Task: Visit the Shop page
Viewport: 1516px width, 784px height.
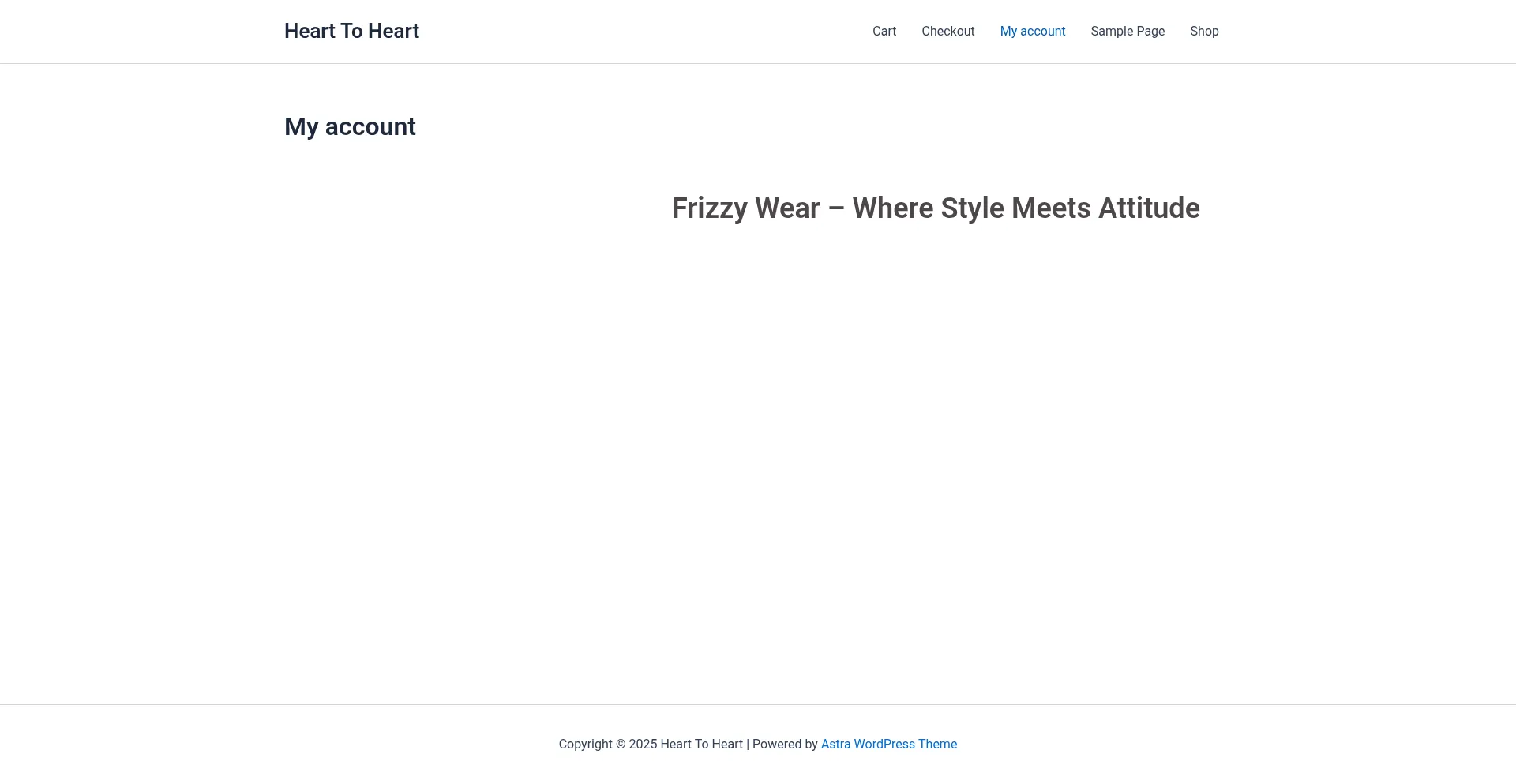Action: click(1204, 32)
